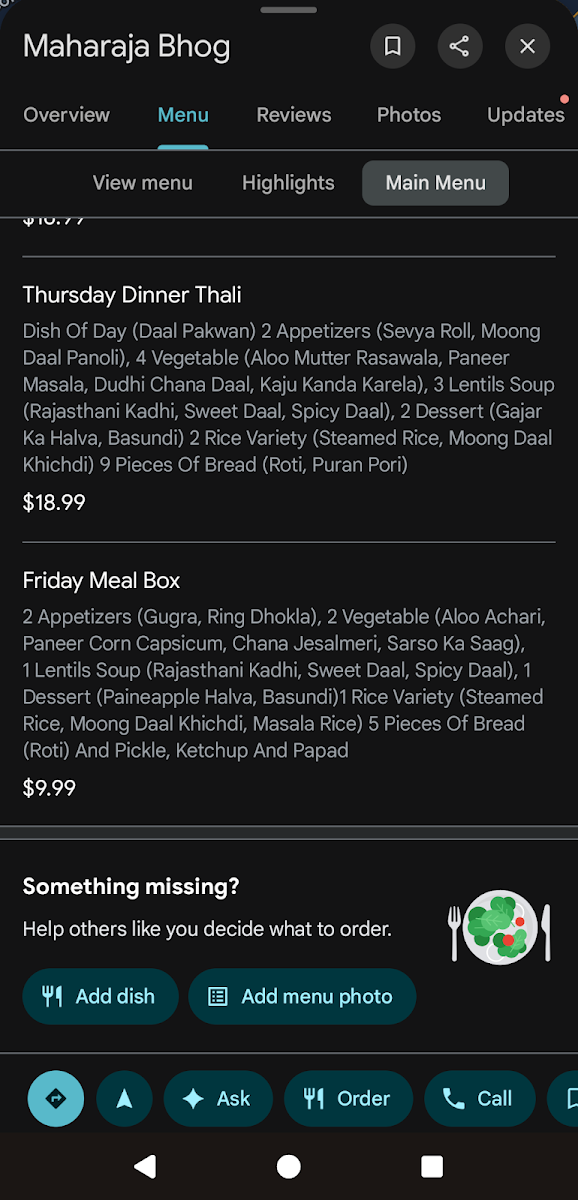The image size is (578, 1200).
Task: Tap the Android home button
Action: (289, 1165)
